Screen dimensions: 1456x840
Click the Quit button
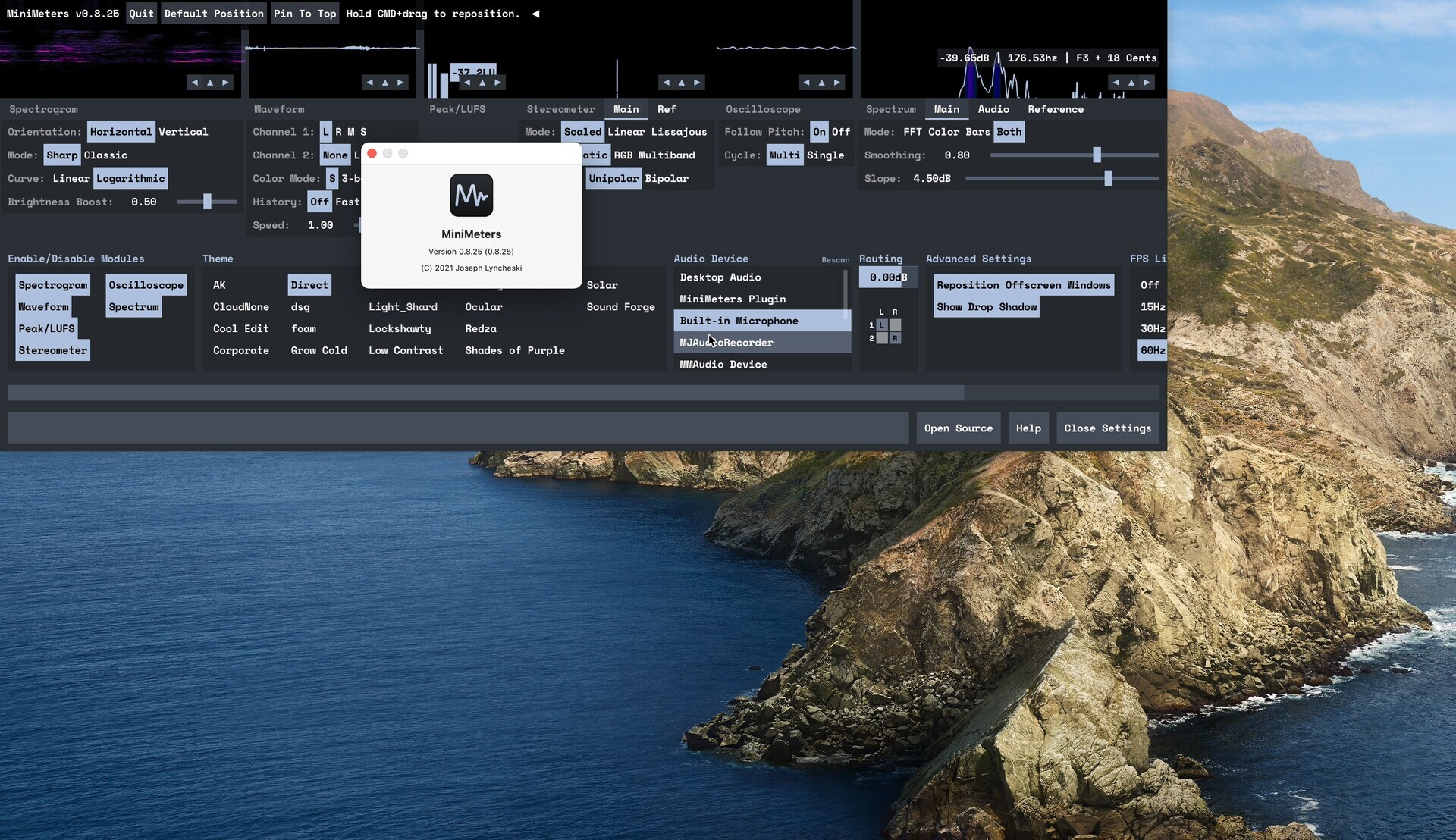141,14
